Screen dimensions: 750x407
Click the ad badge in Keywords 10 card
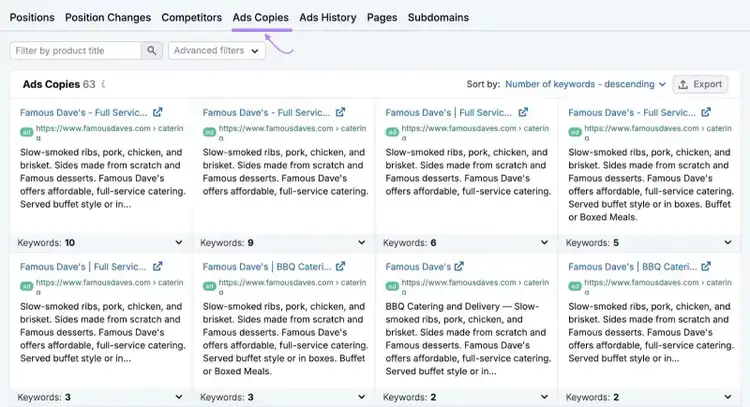pyautogui.click(x=26, y=132)
